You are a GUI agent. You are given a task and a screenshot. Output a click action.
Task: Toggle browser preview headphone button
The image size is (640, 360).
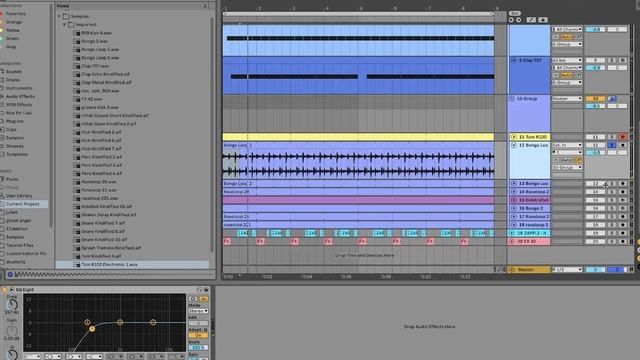pos(10,274)
